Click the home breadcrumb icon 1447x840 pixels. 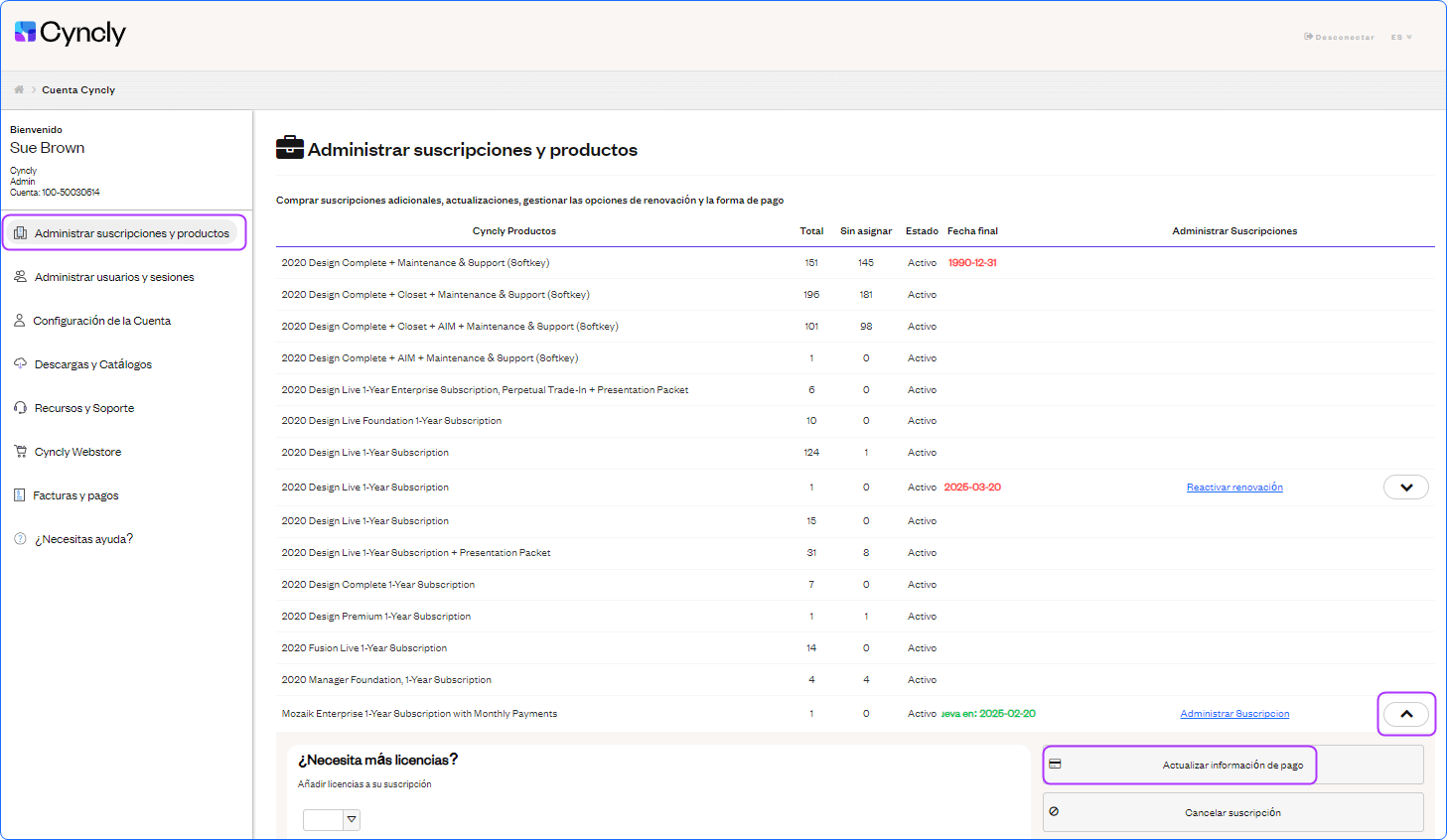[x=19, y=89]
